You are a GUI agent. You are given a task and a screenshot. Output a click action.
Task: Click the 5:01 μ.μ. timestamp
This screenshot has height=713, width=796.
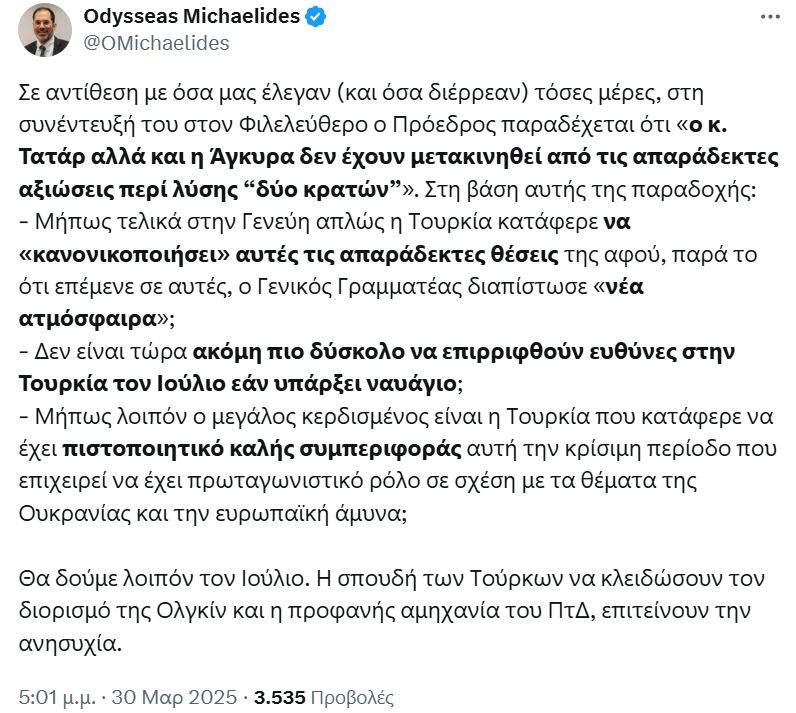point(57,697)
